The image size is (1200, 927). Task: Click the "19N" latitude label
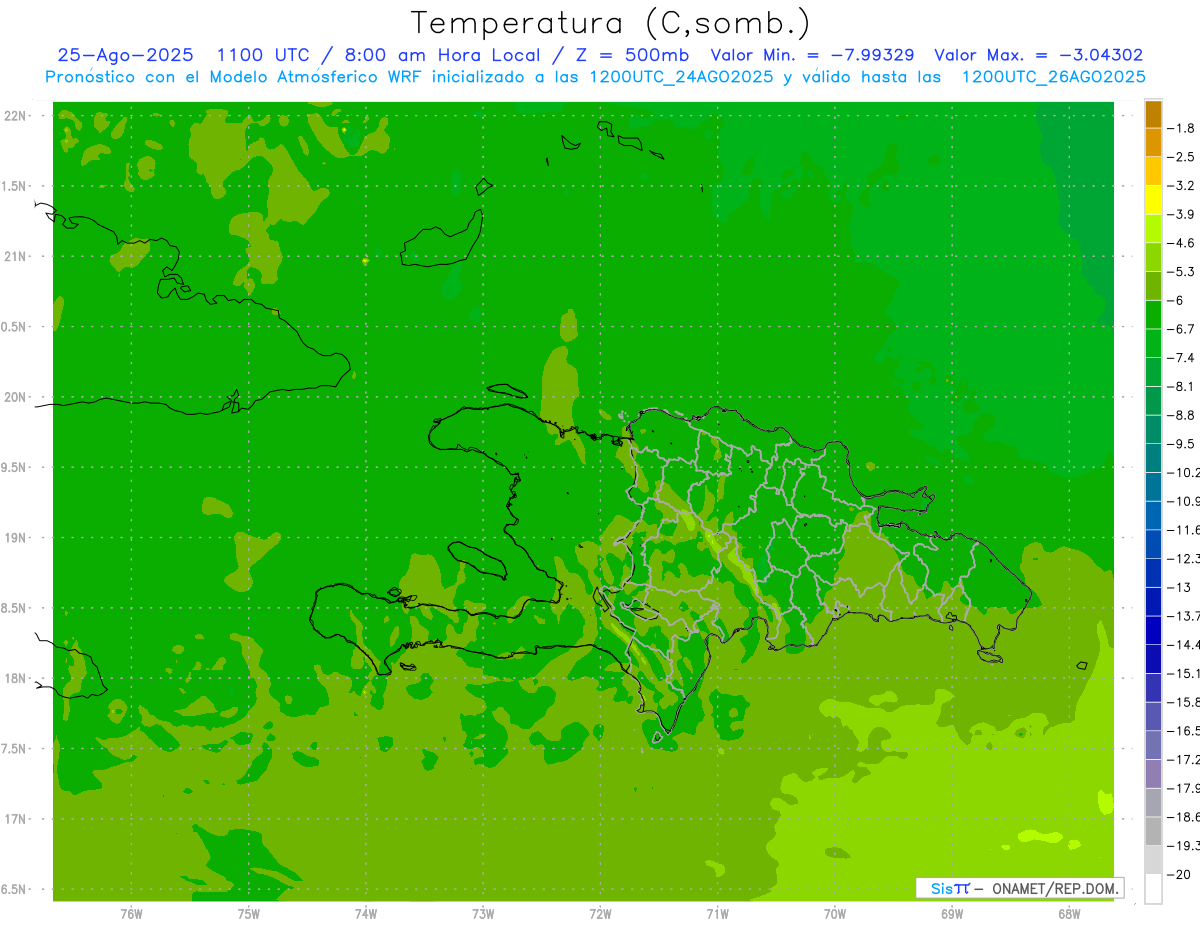click(17, 538)
